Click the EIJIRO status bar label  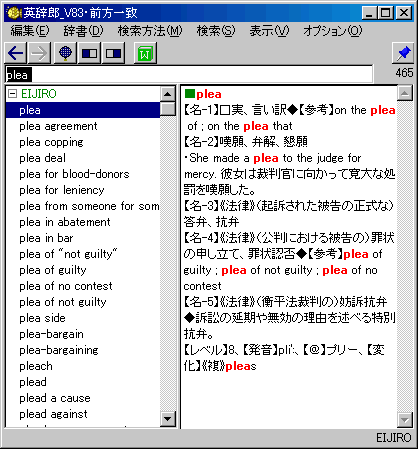(394, 438)
